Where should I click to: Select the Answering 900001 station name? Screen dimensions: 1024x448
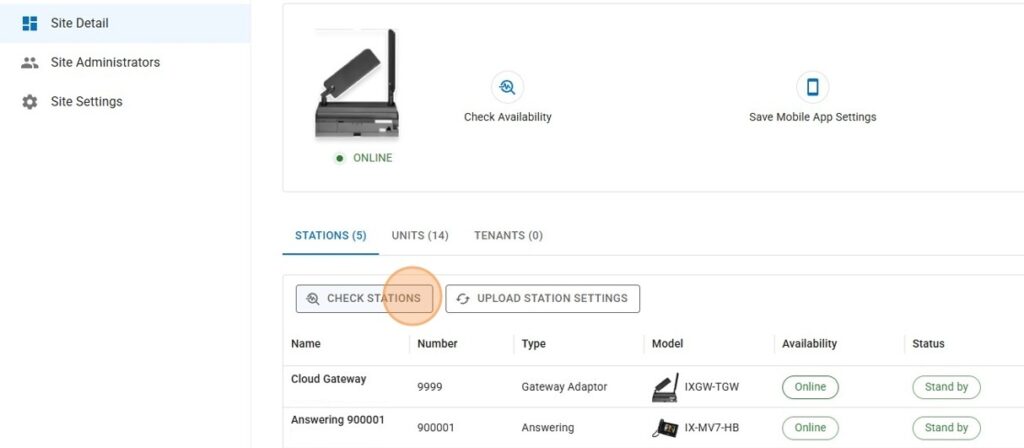pyautogui.click(x=338, y=420)
